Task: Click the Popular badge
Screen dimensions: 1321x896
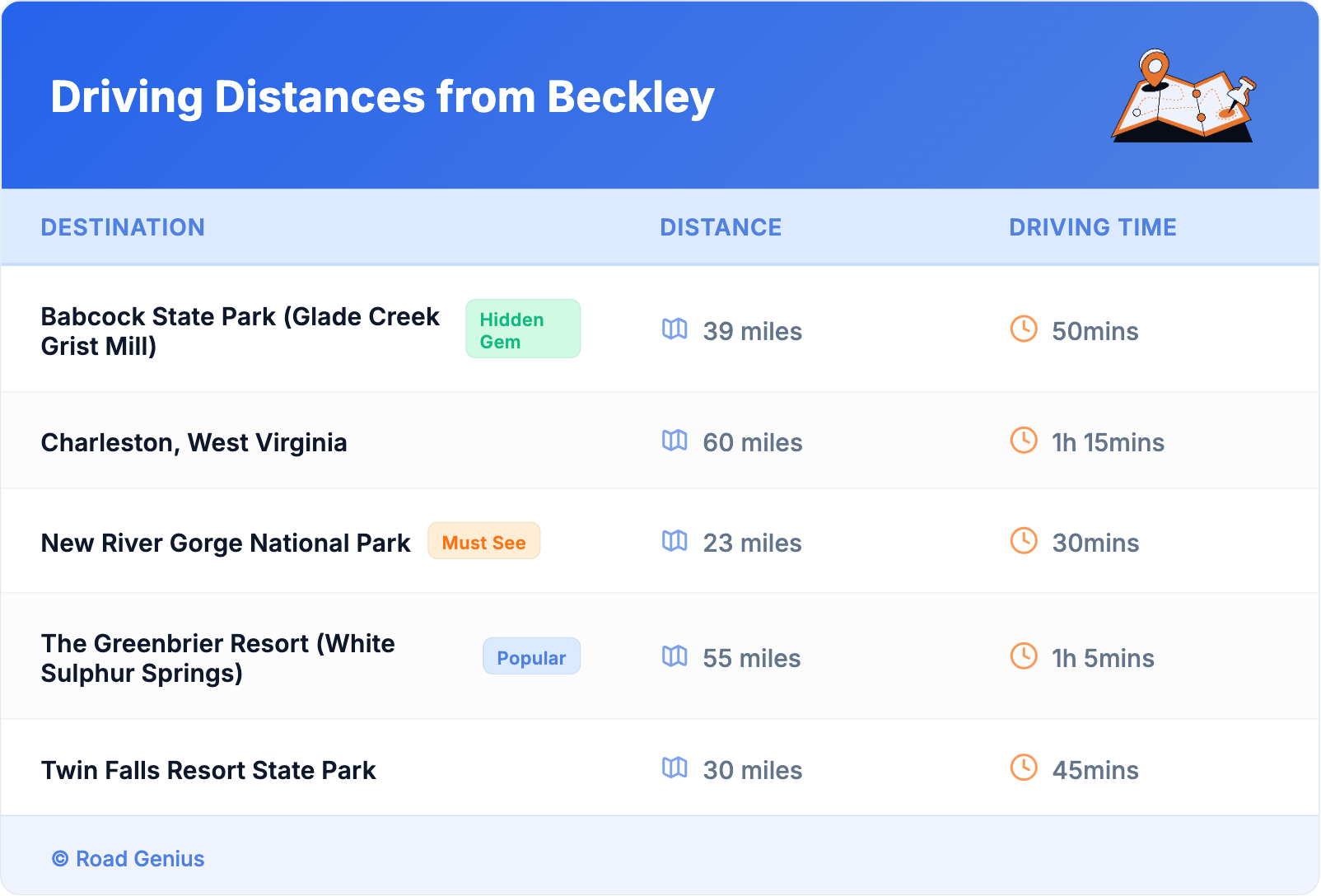Action: 531,657
